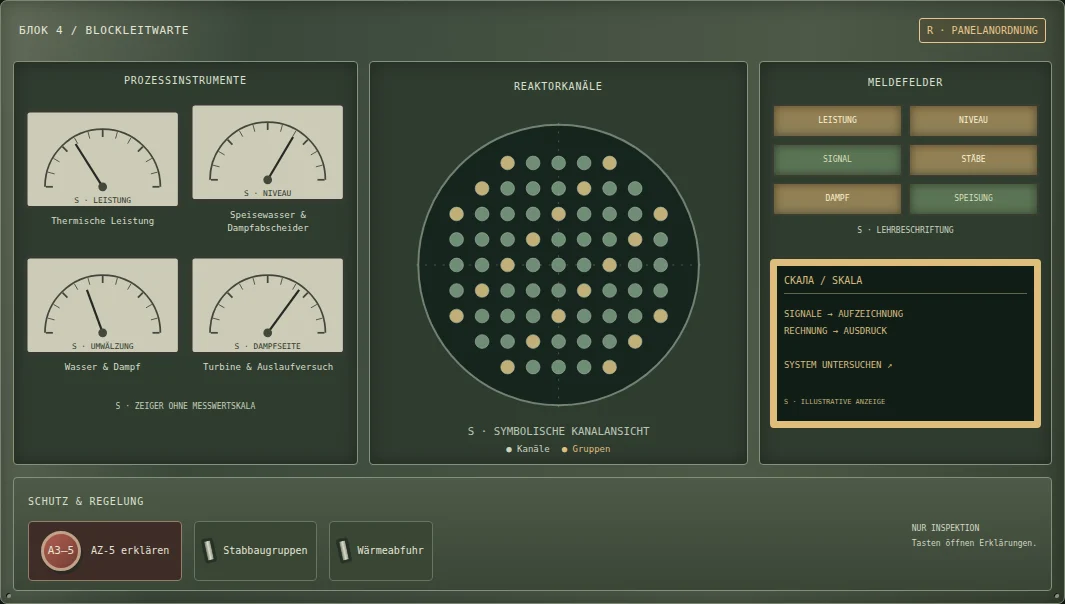Follow the SYSTEM UNTERSUCHEN link
This screenshot has width=1065, height=604.
click(838, 365)
